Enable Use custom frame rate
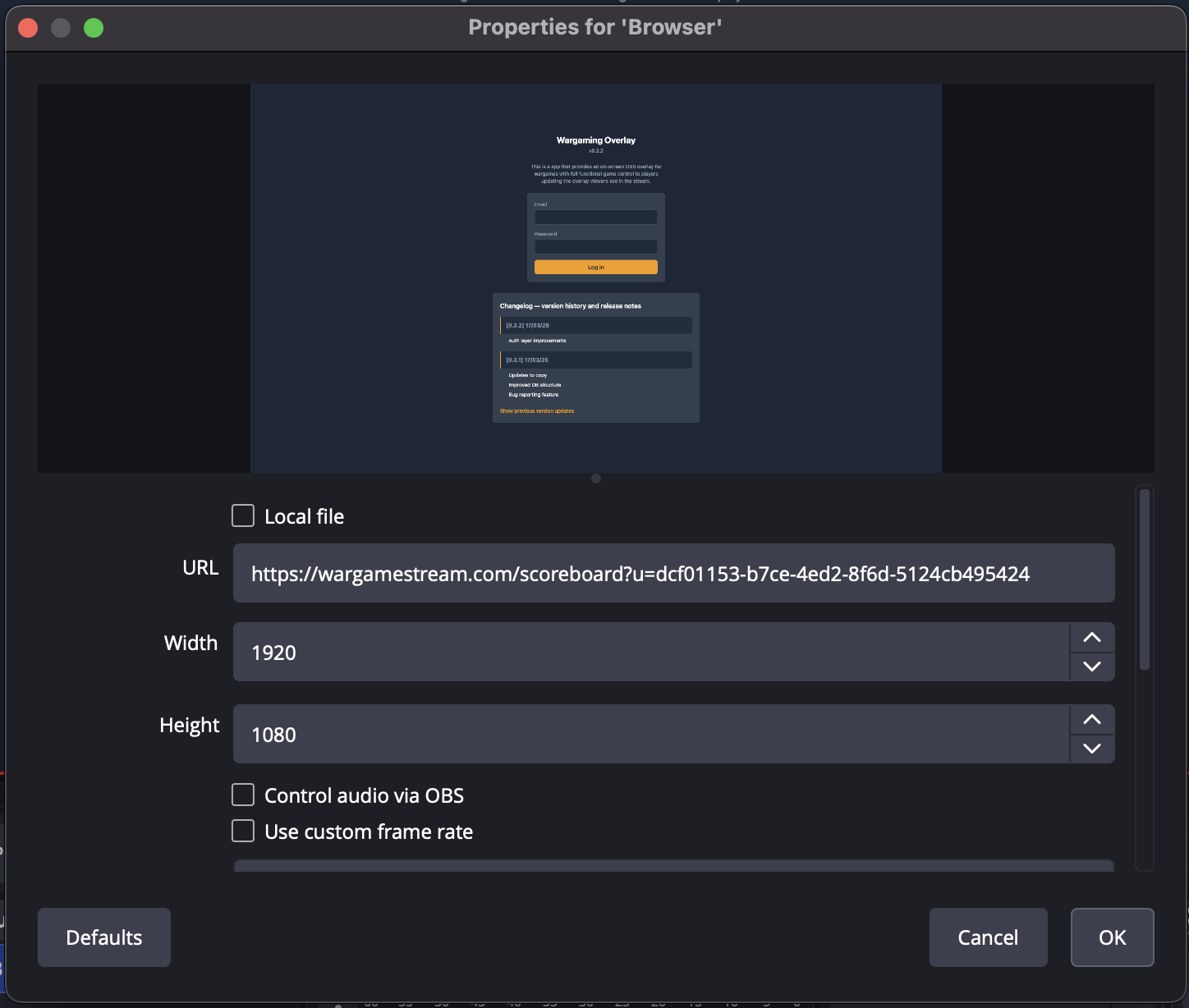The image size is (1189, 1008). click(x=242, y=831)
